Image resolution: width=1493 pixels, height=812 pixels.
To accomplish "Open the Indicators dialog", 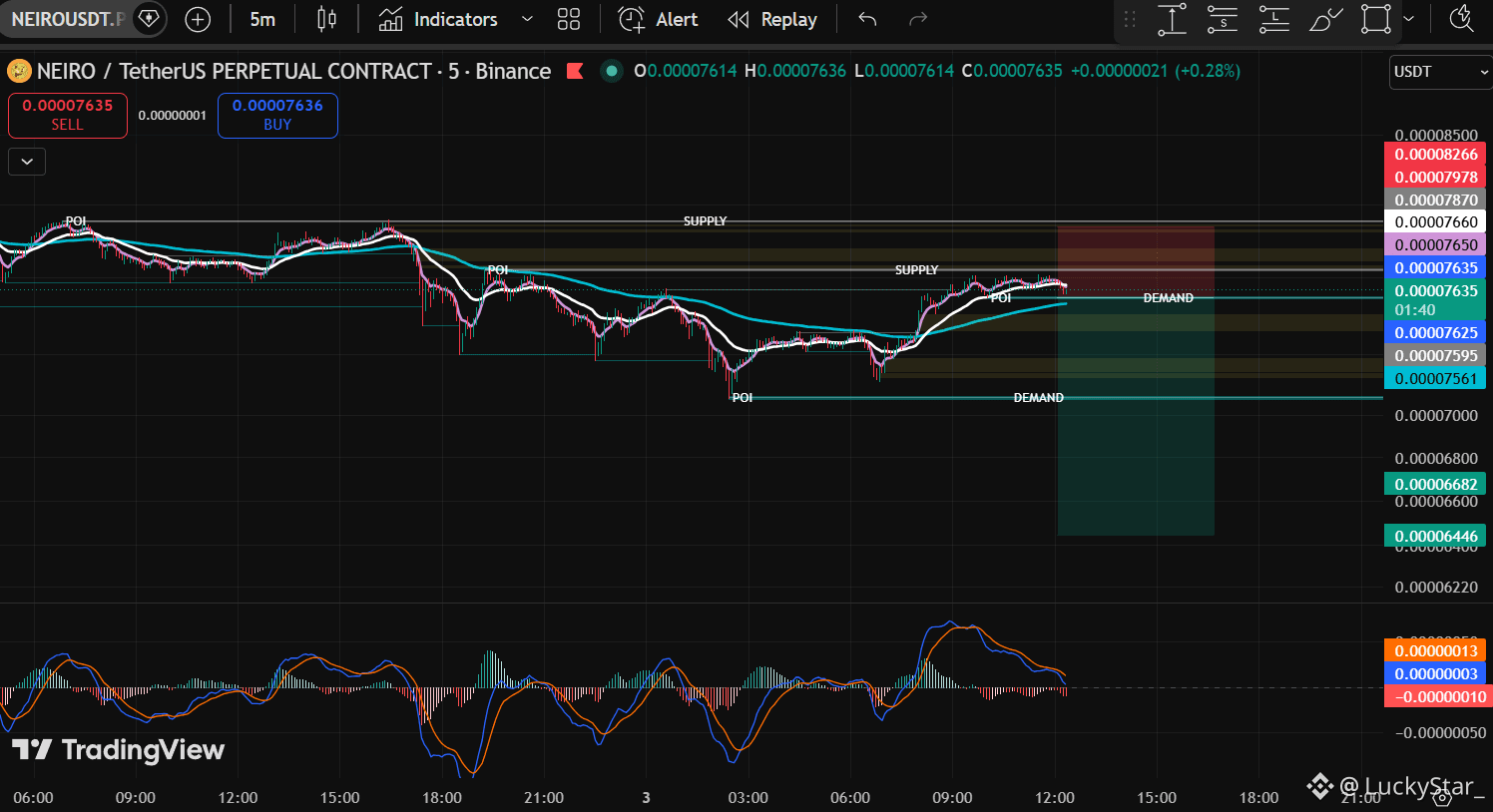I will pos(437,19).
